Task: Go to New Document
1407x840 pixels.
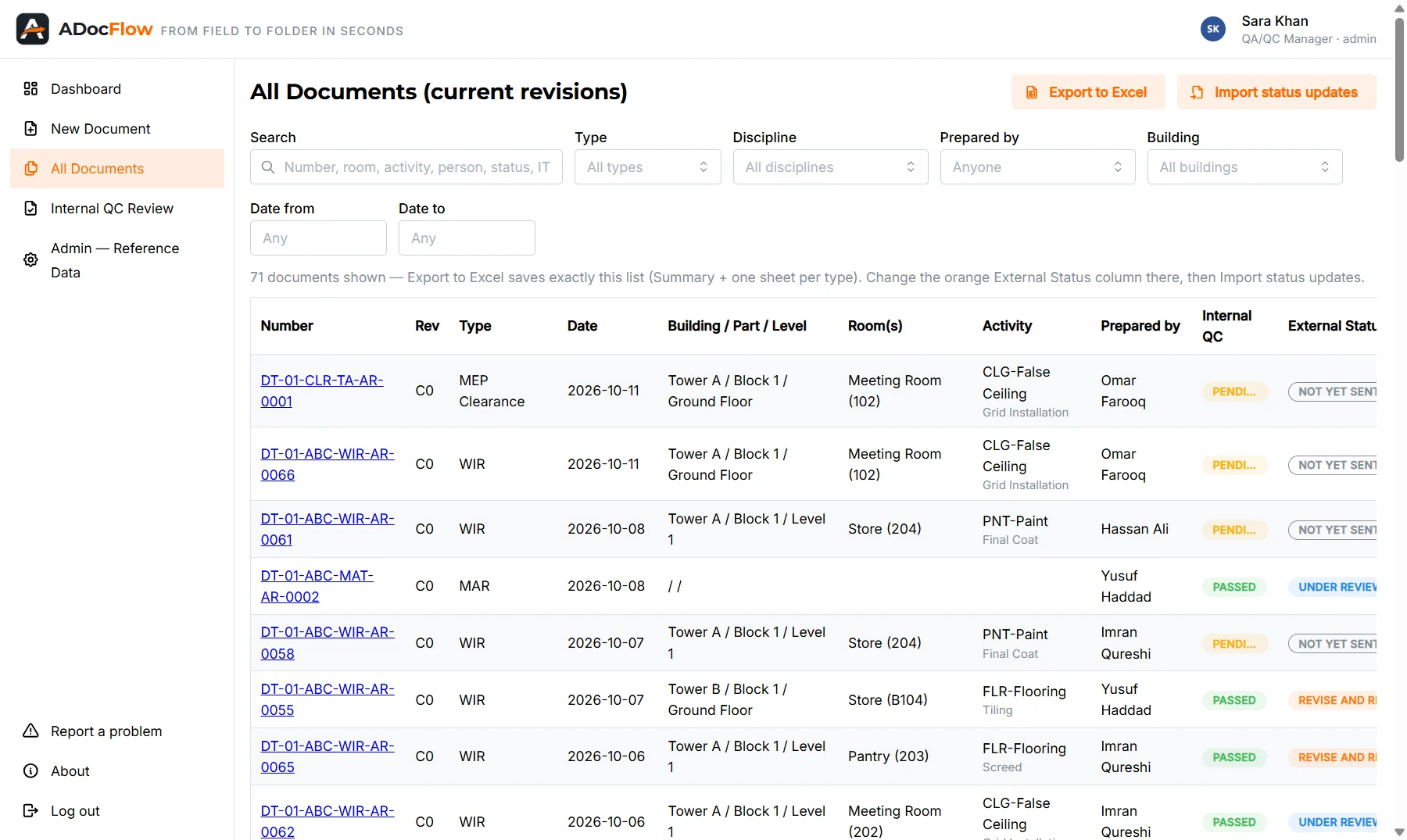Action: click(117, 128)
